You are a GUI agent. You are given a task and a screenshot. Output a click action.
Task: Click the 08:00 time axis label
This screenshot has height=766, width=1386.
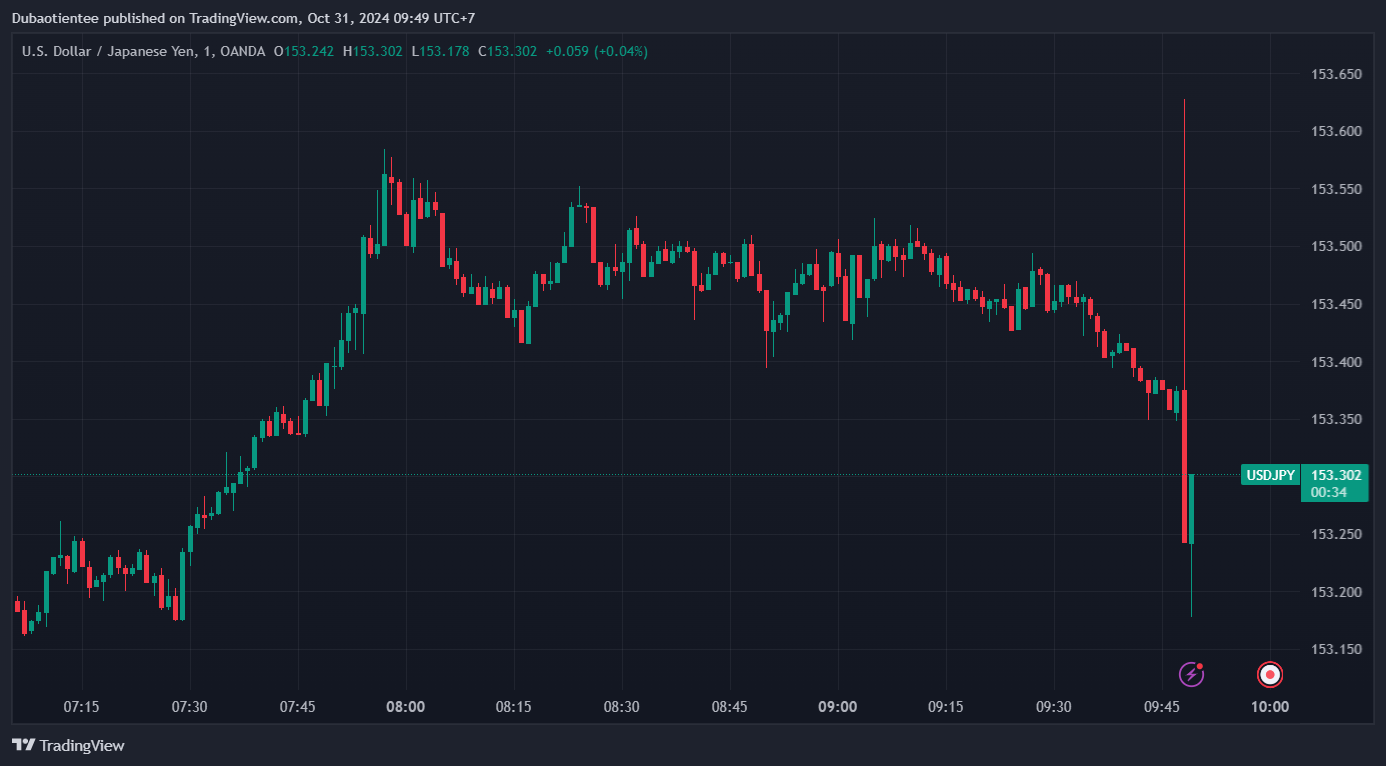(405, 707)
